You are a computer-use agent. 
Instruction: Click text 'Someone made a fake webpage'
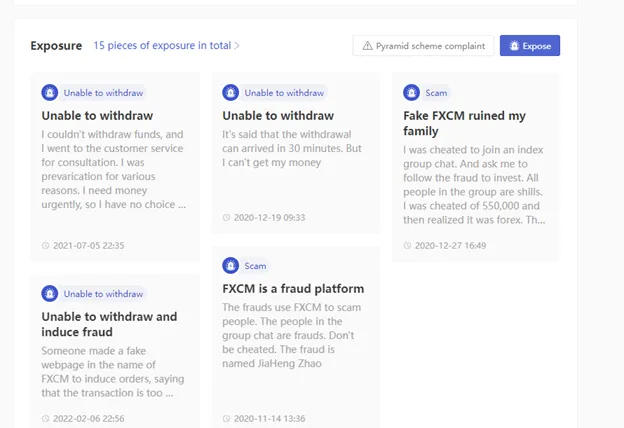113,371
